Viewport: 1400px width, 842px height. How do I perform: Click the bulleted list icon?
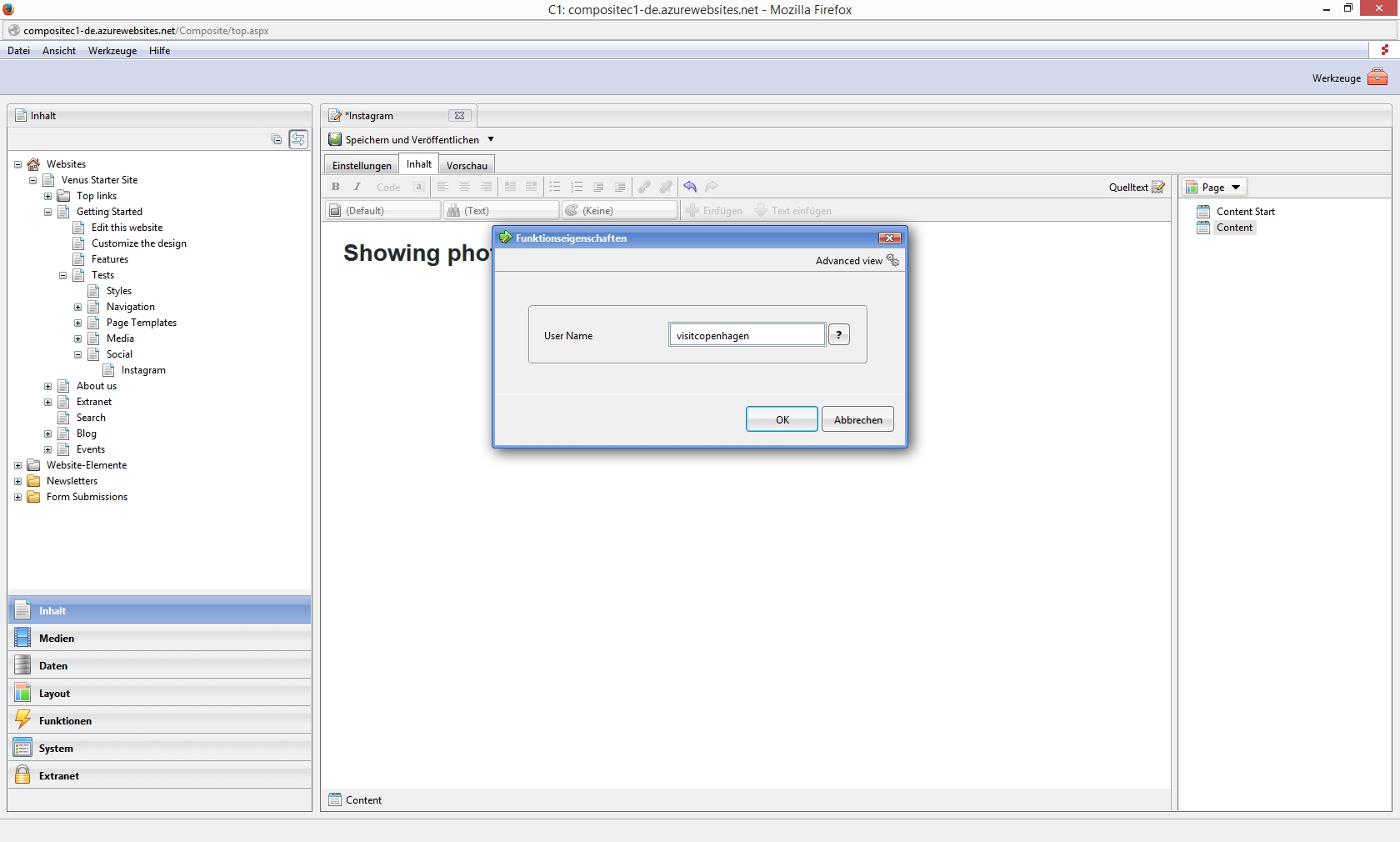(555, 187)
